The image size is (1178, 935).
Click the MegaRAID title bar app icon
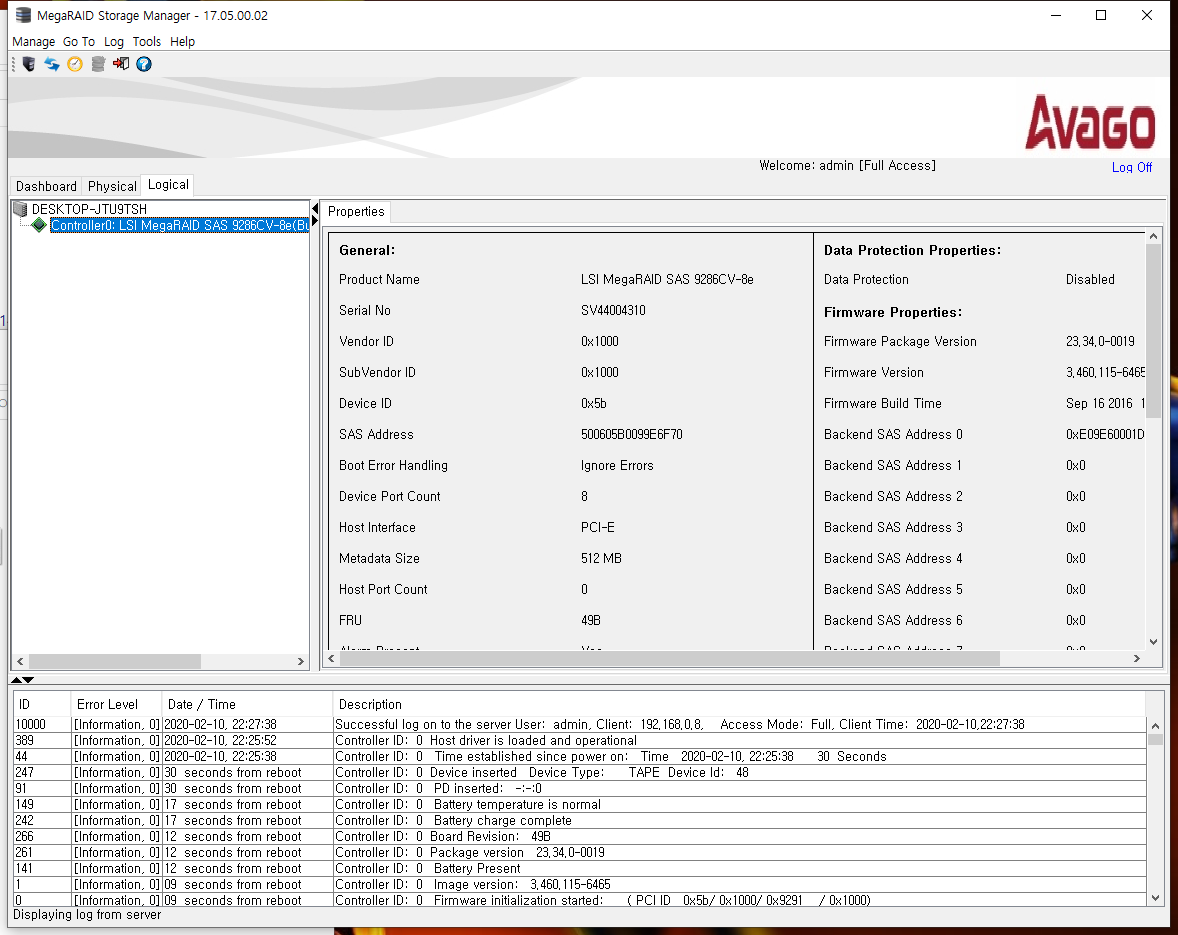[23, 15]
